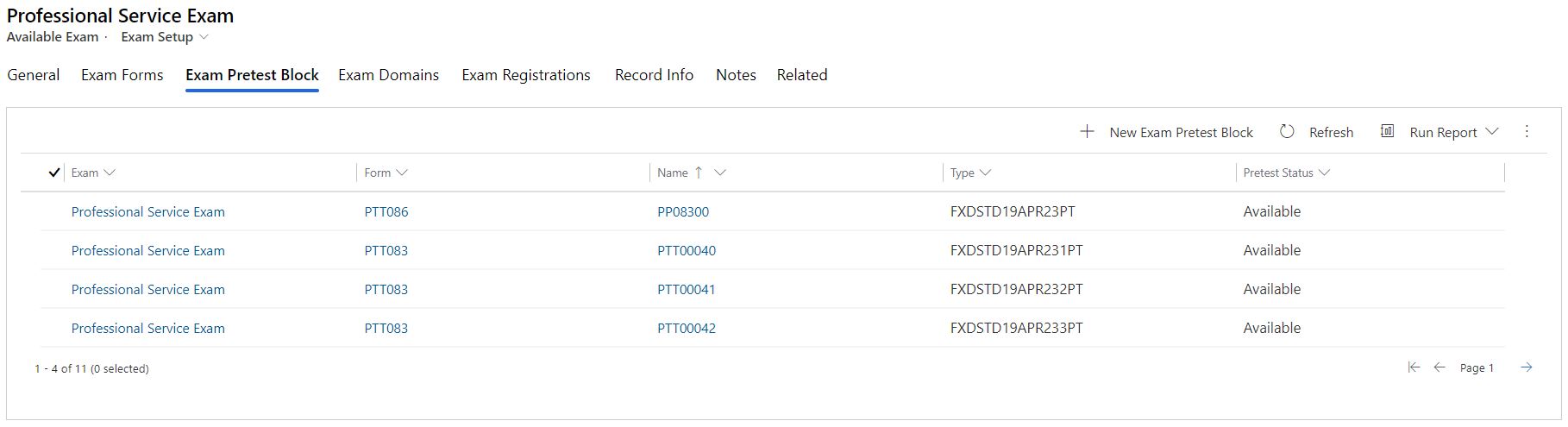The width and height of the screenshot is (1568, 427).
Task: Click the plus icon for New Exam Pretest Block
Action: [x=1087, y=131]
